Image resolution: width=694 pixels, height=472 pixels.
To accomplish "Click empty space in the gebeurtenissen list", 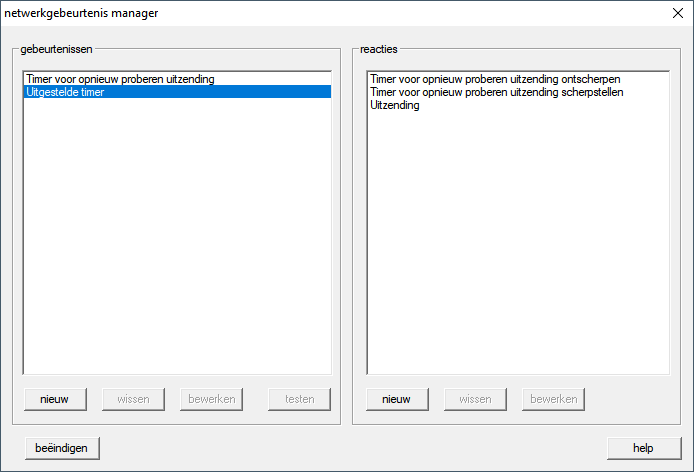I will click(x=177, y=240).
